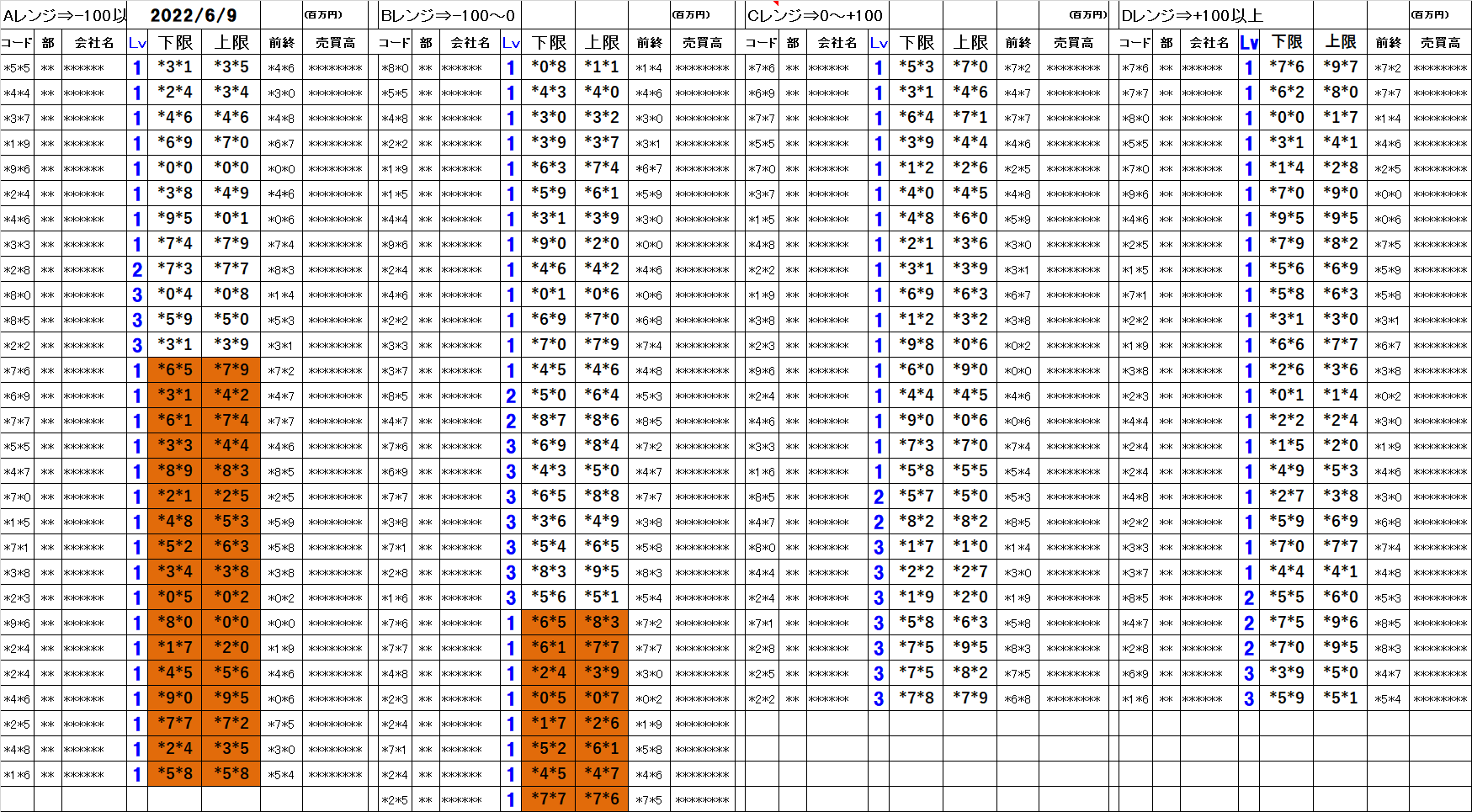Viewport: 1472px width, 812px height.
Task: Select Dレンジ 上限 cell reading *2*8
Action: [1341, 167]
